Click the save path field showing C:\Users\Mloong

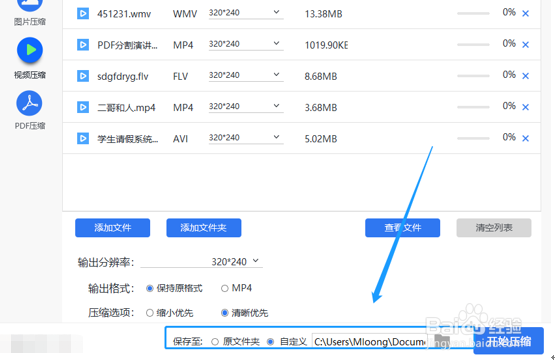[369, 342]
